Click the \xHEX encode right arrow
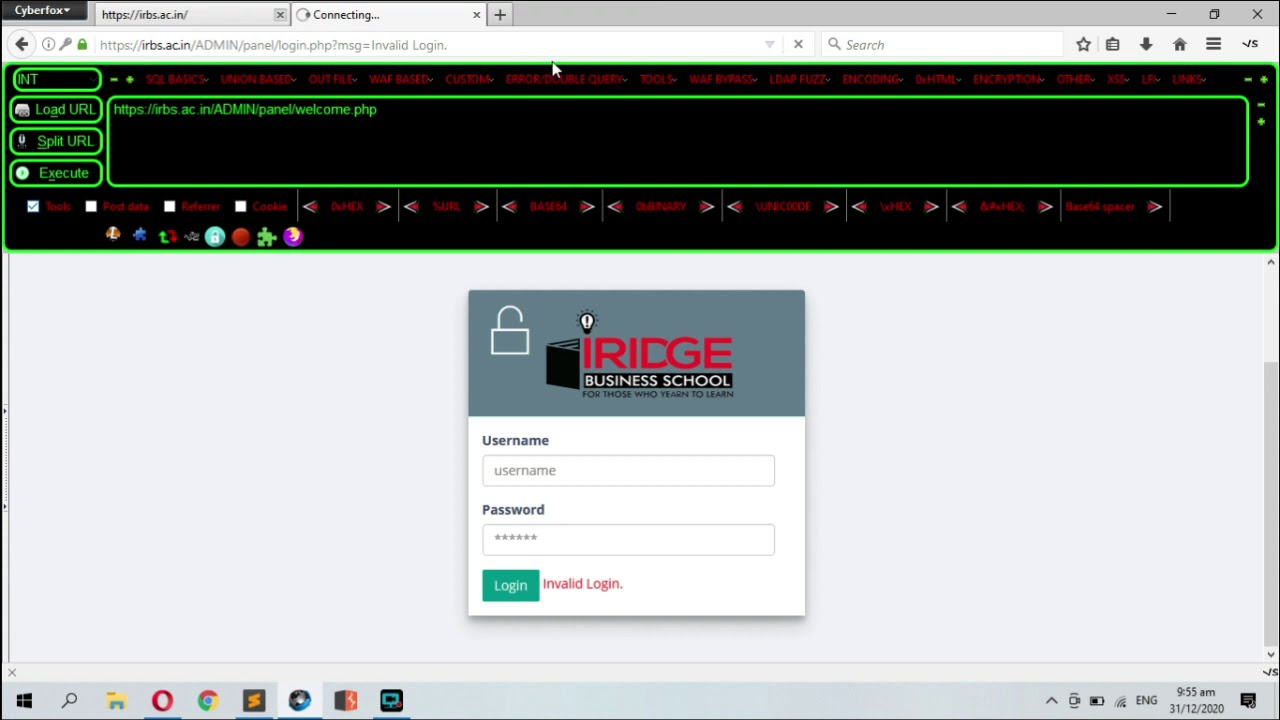This screenshot has width=1280, height=720. (931, 206)
